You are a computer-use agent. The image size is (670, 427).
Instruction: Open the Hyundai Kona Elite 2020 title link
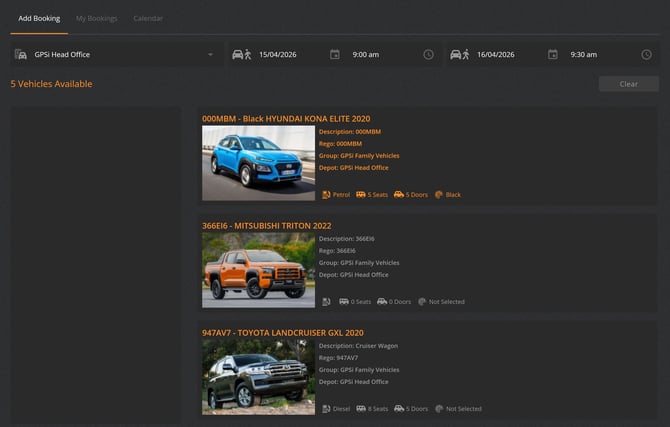(286, 119)
